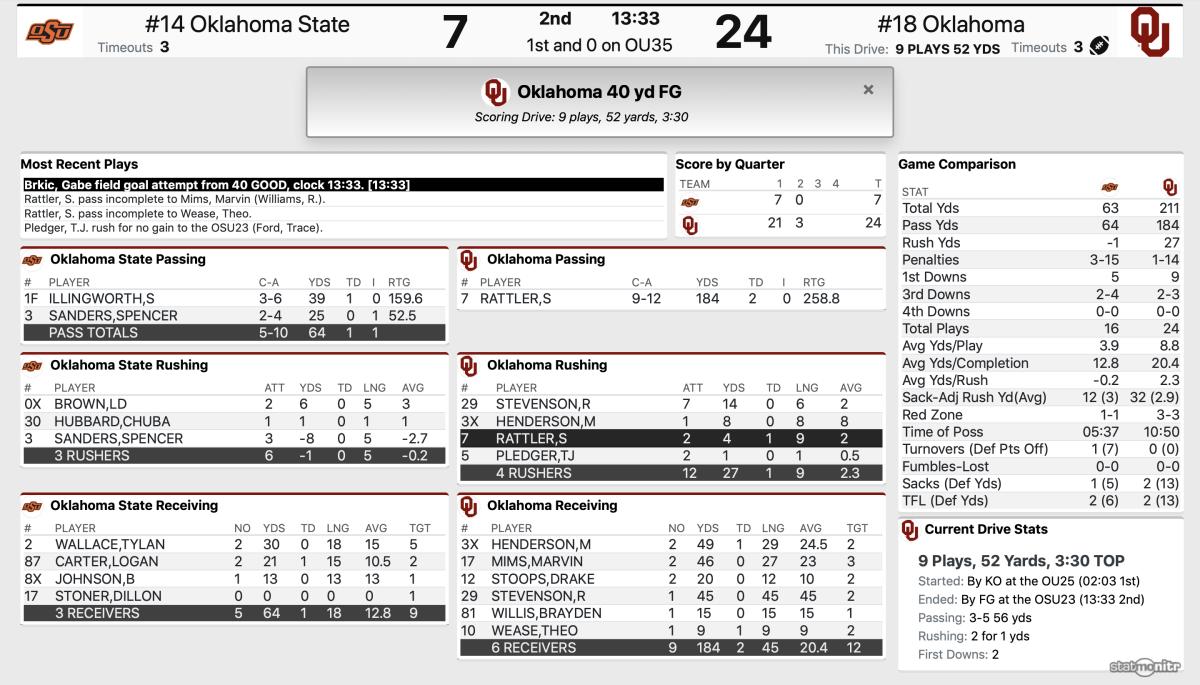Click the Total Yds comparison row
1200x685 pixels.
pyautogui.click(x=1040, y=208)
